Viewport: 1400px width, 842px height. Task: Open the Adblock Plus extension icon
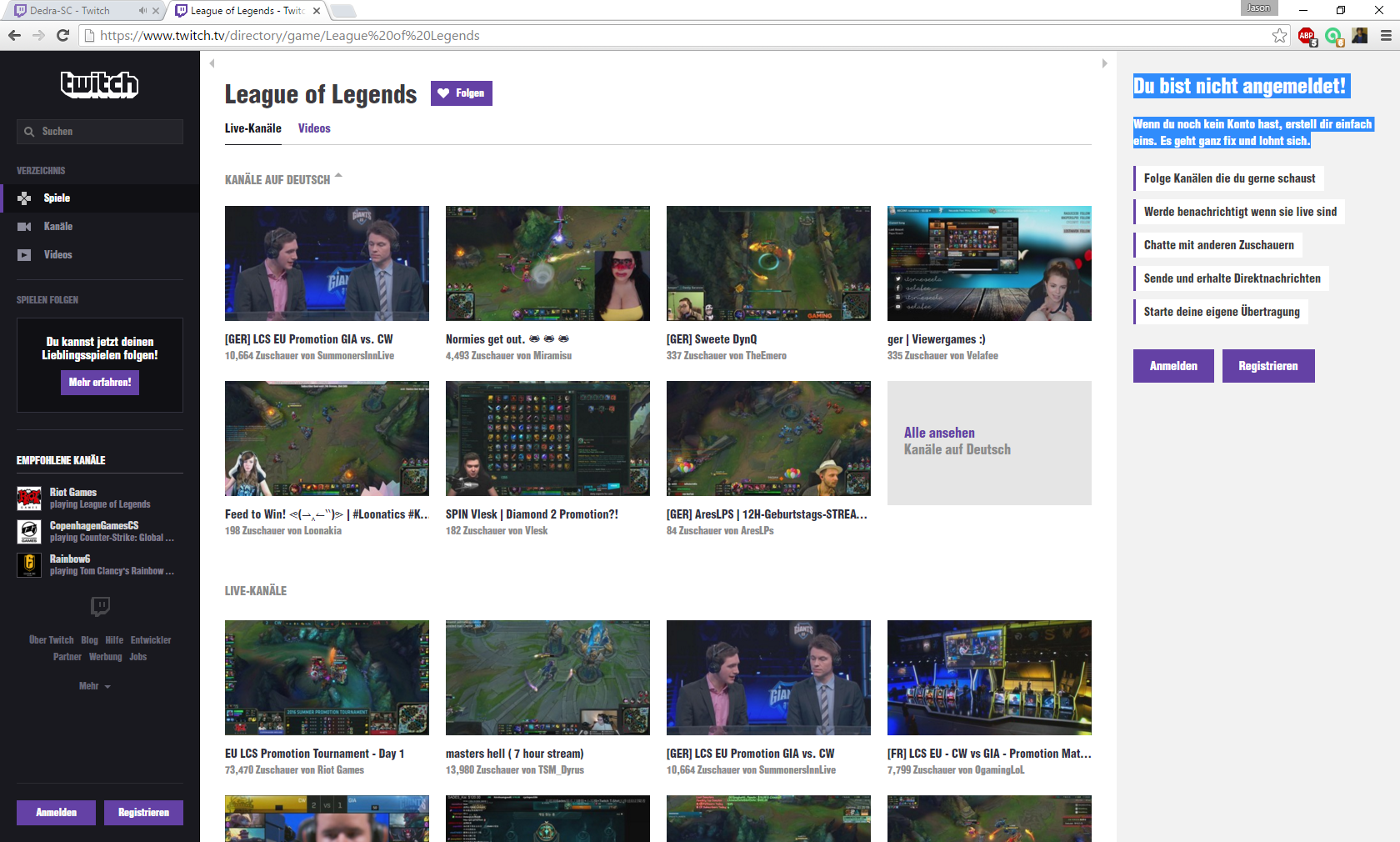[1307, 36]
